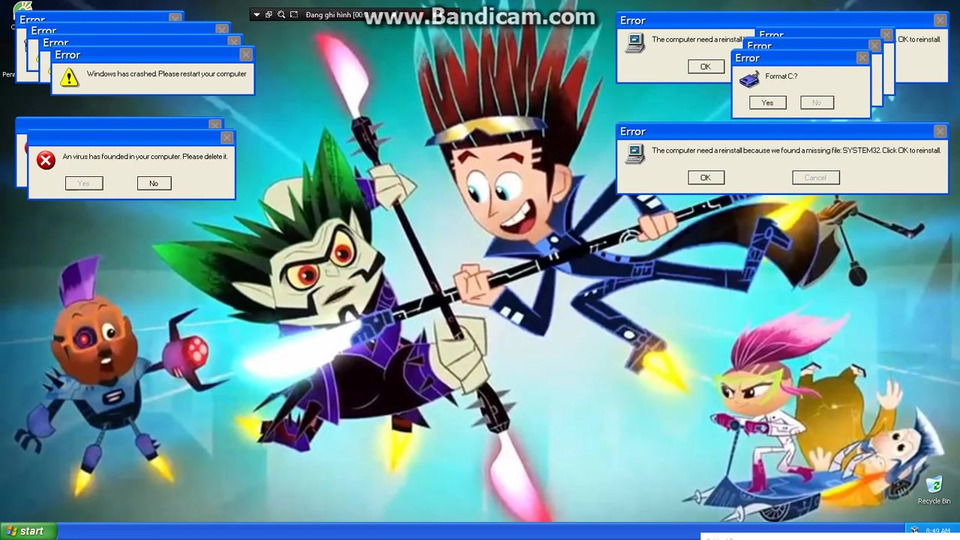Viewport: 960px width, 540px height.
Task: Click the computer icon in the top-right reinstall dialog
Action: (635, 43)
